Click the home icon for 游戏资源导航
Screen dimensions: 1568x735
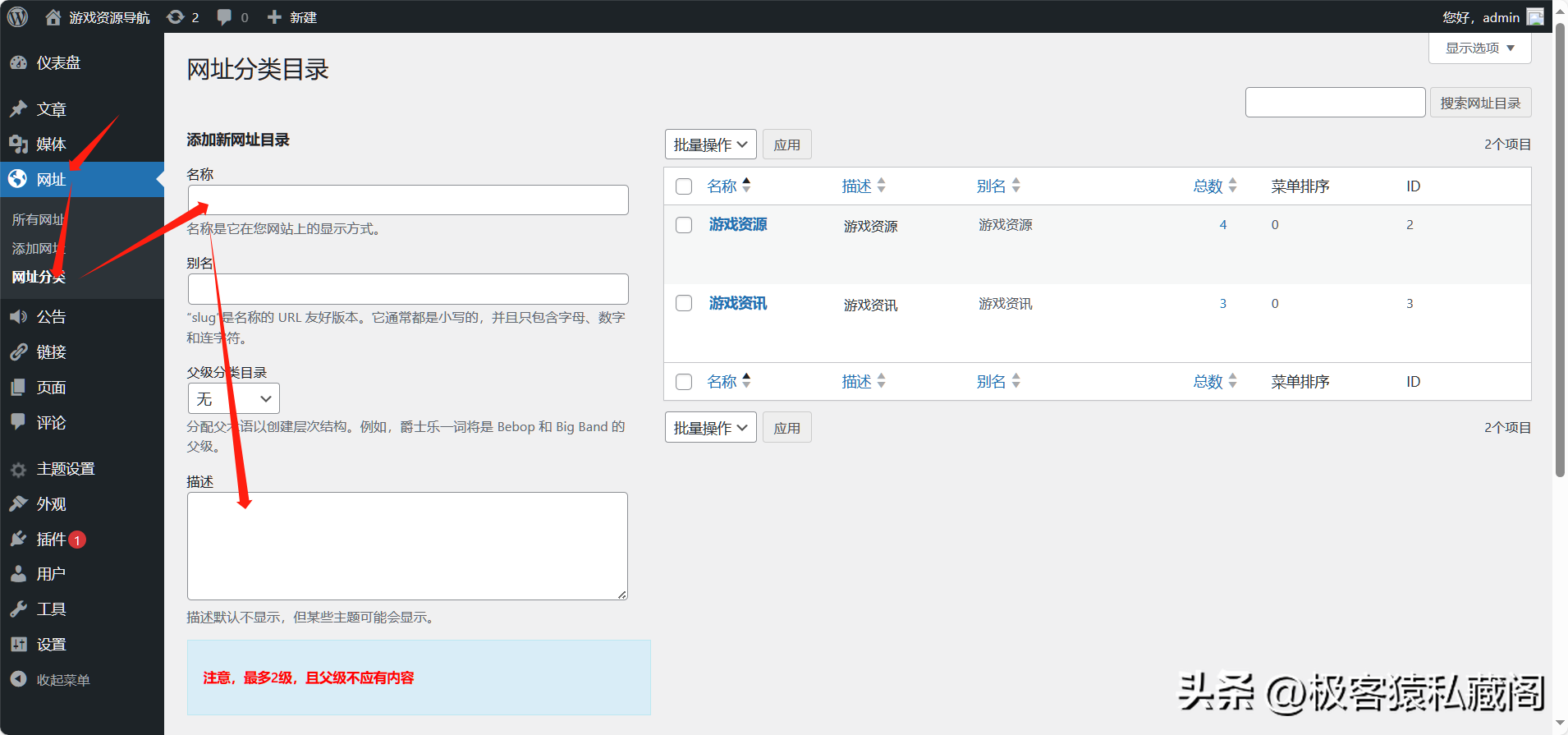click(53, 17)
